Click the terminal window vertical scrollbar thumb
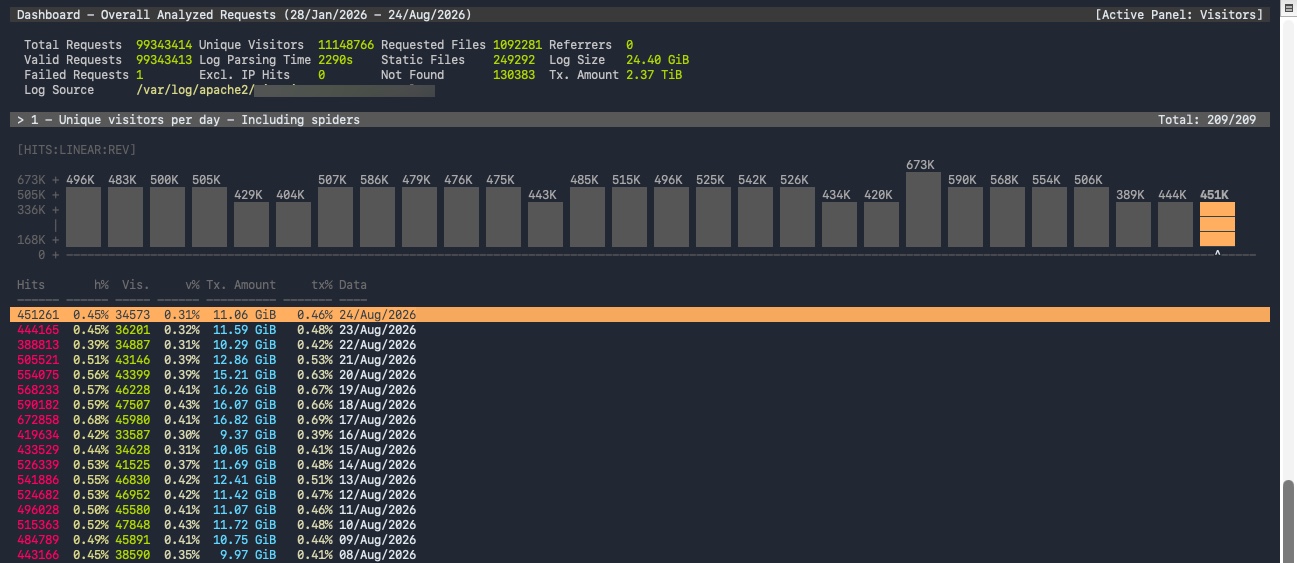Image resolution: width=1297 pixels, height=563 pixels. coord(1288,523)
